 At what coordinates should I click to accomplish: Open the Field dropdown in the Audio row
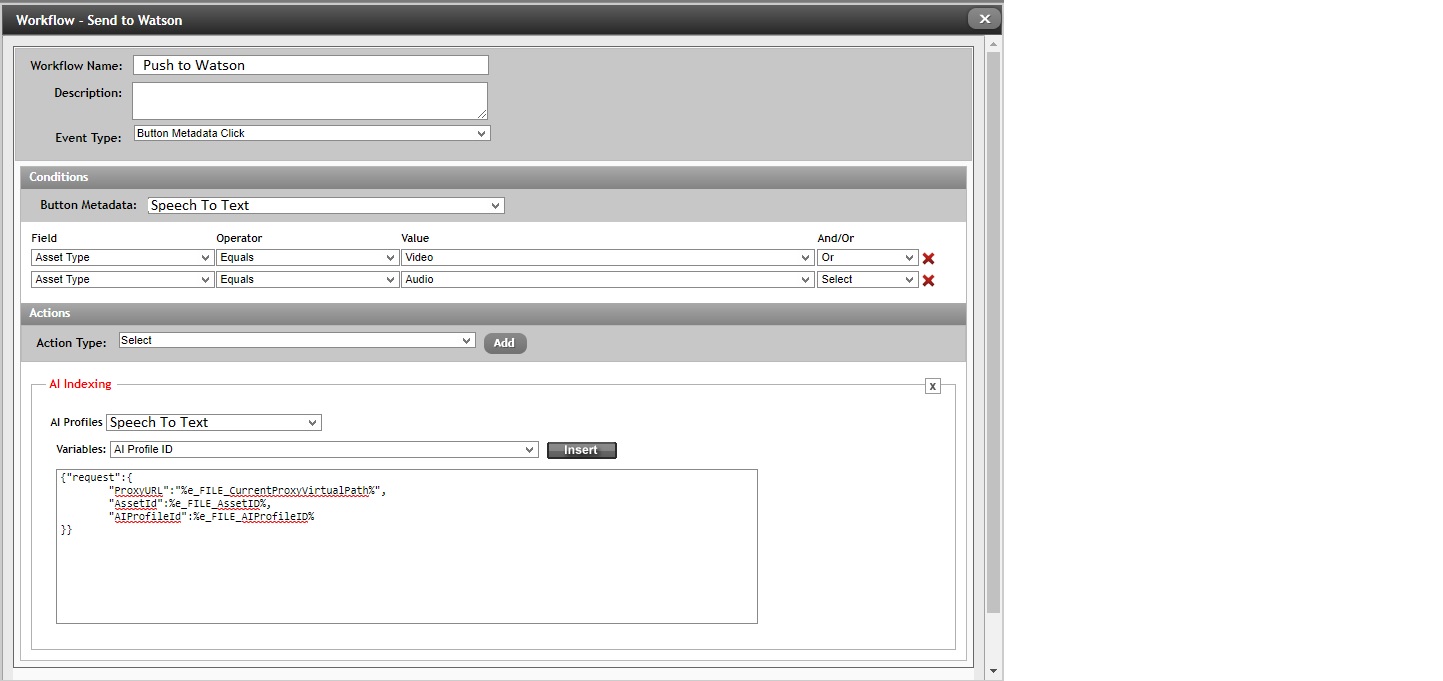coord(123,279)
